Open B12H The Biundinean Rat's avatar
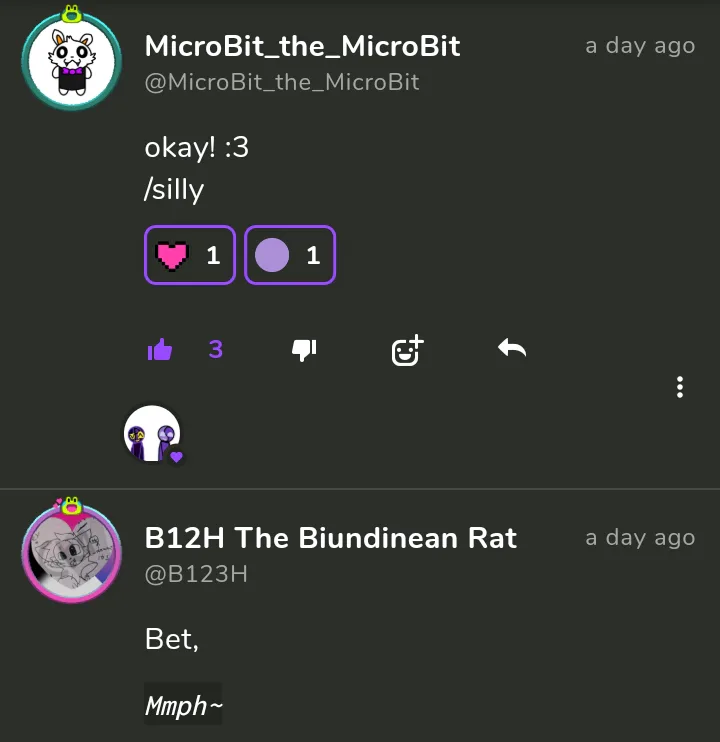The height and width of the screenshot is (742, 720). (72, 553)
